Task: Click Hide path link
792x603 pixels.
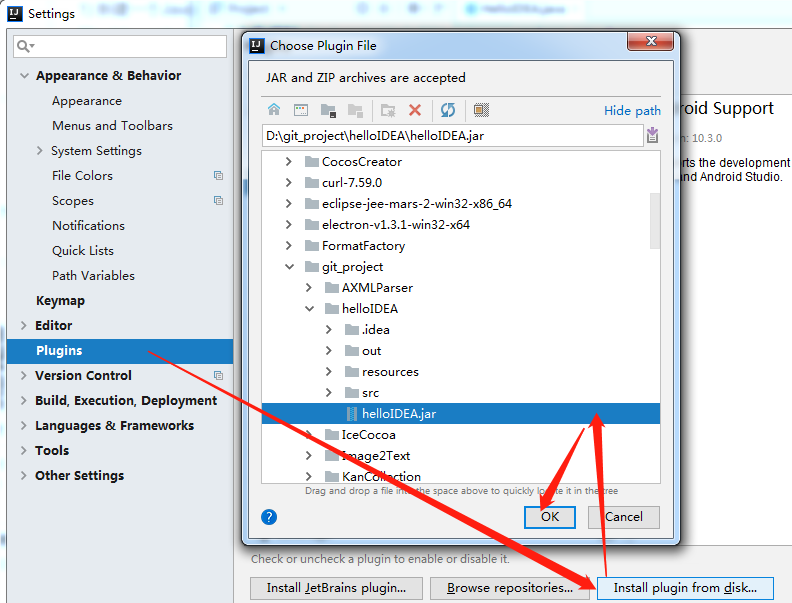Action: click(632, 111)
